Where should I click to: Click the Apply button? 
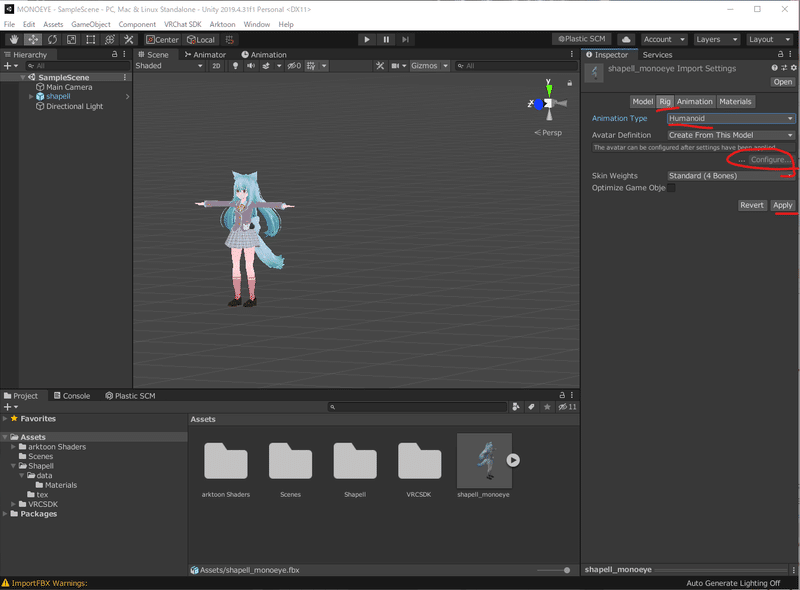point(782,205)
